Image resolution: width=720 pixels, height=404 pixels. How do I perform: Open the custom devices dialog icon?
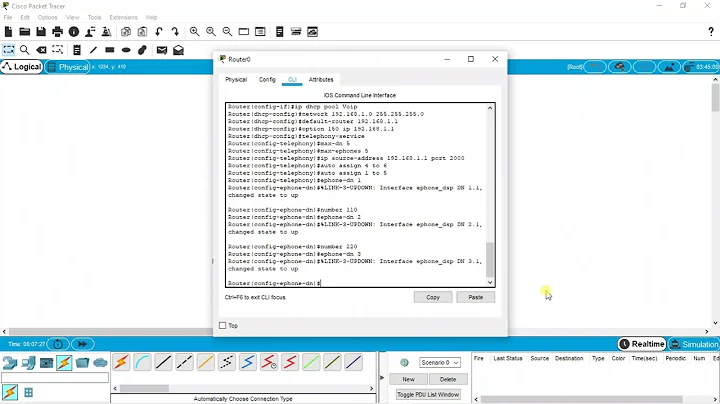(260, 32)
